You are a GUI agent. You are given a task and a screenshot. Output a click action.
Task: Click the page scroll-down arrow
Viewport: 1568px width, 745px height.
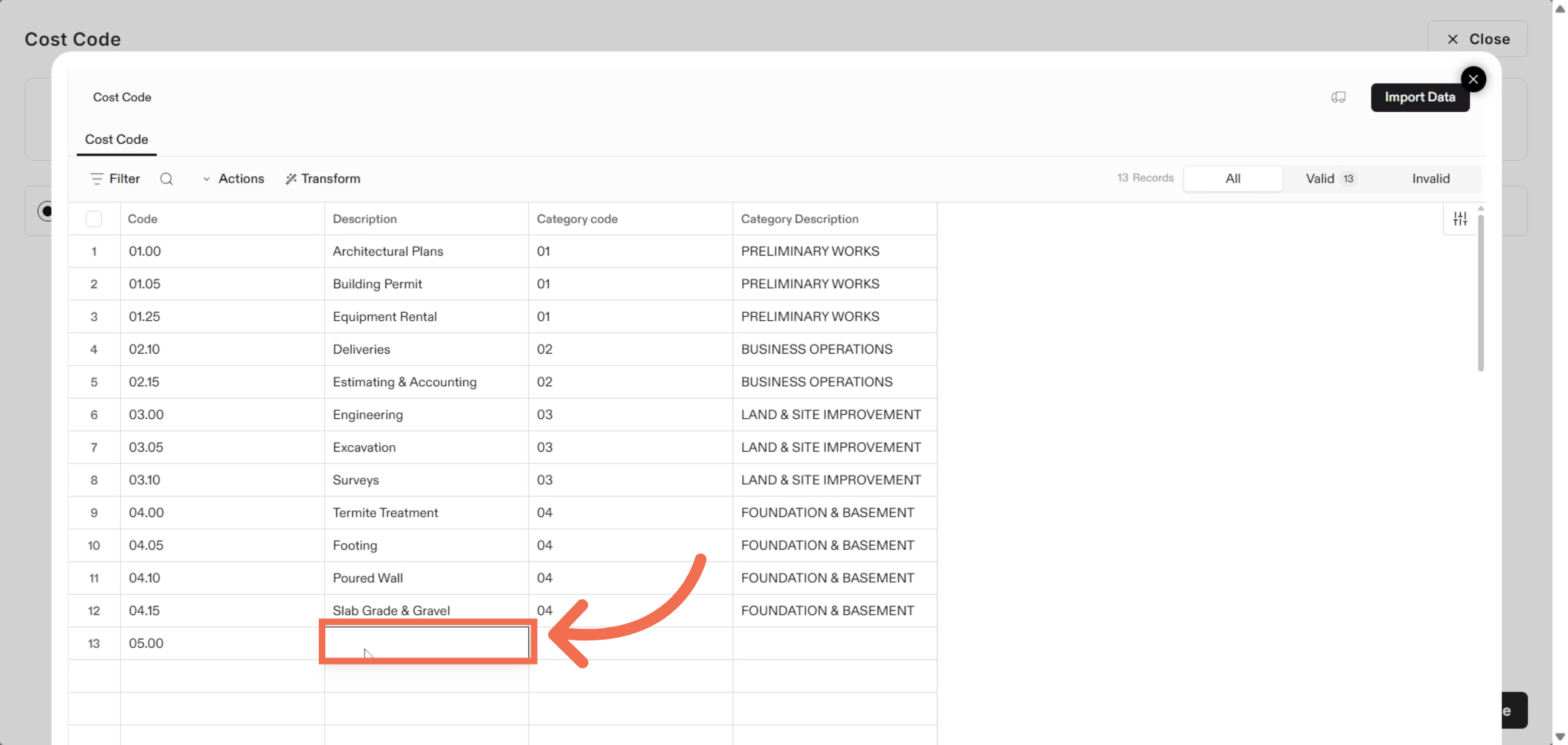(1560, 737)
